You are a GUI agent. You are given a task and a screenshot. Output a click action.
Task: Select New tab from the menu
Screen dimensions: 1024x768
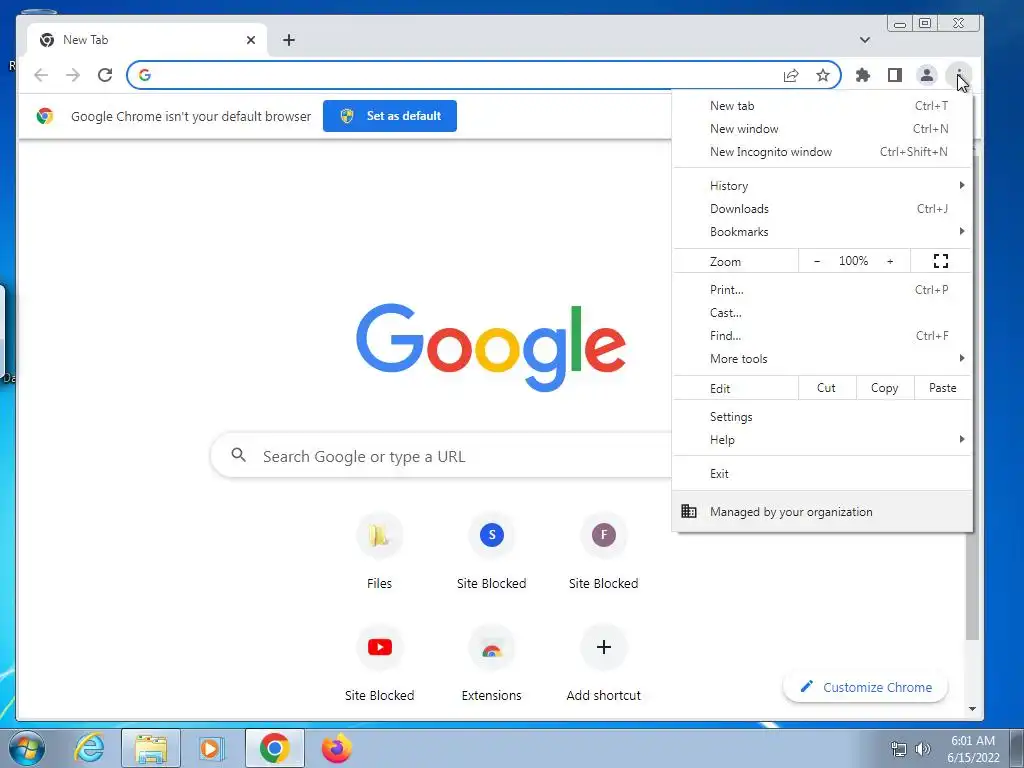(822, 106)
